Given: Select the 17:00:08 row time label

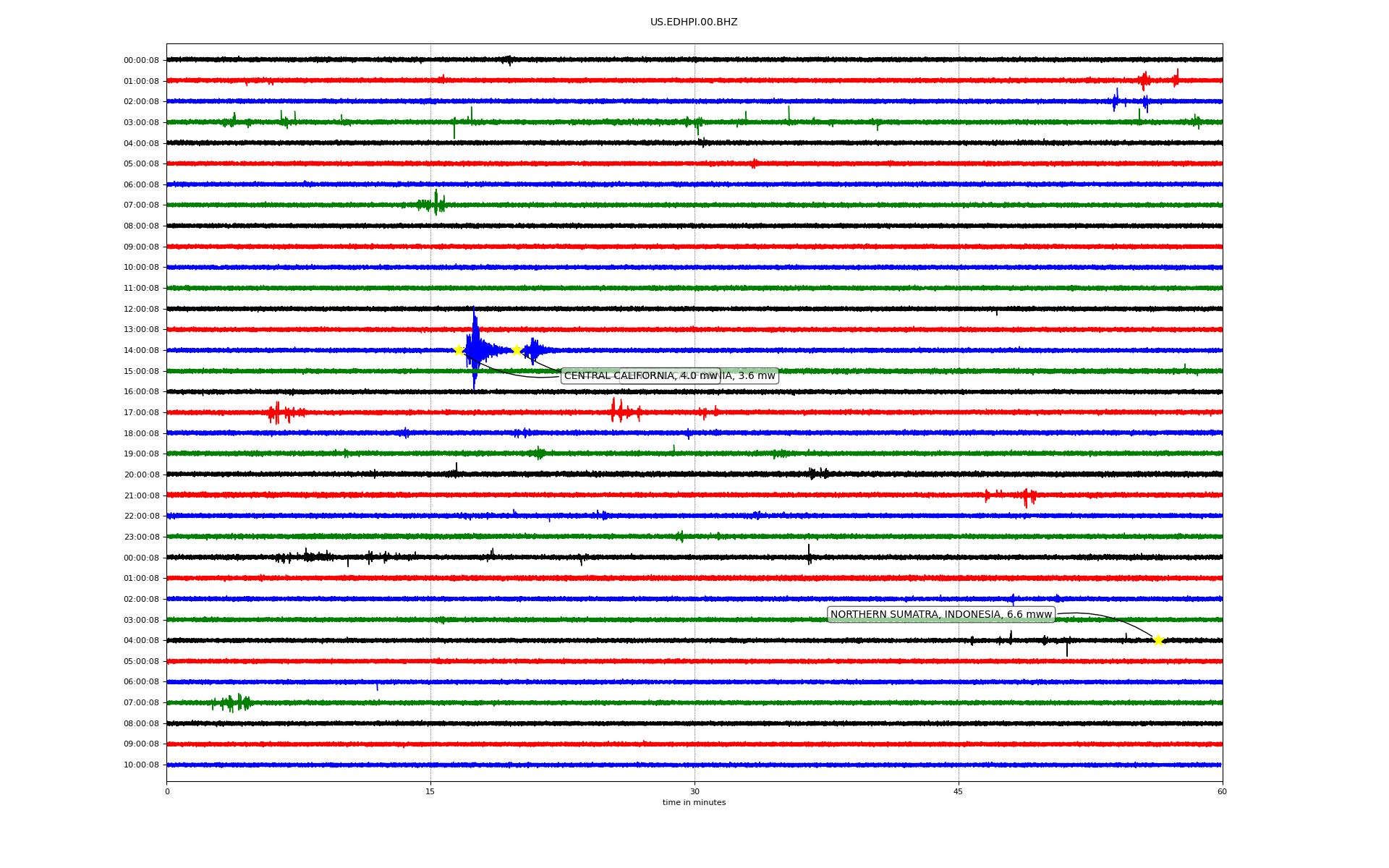Looking at the screenshot, I should click(x=141, y=413).
